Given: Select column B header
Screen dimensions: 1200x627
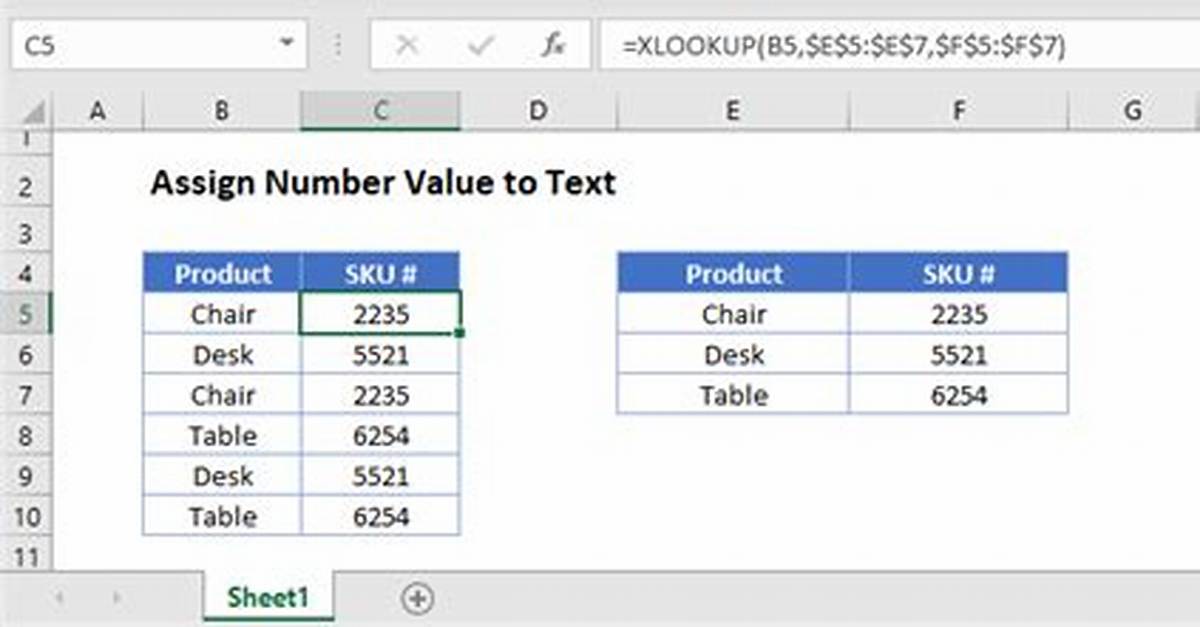Looking at the screenshot, I should [x=221, y=111].
